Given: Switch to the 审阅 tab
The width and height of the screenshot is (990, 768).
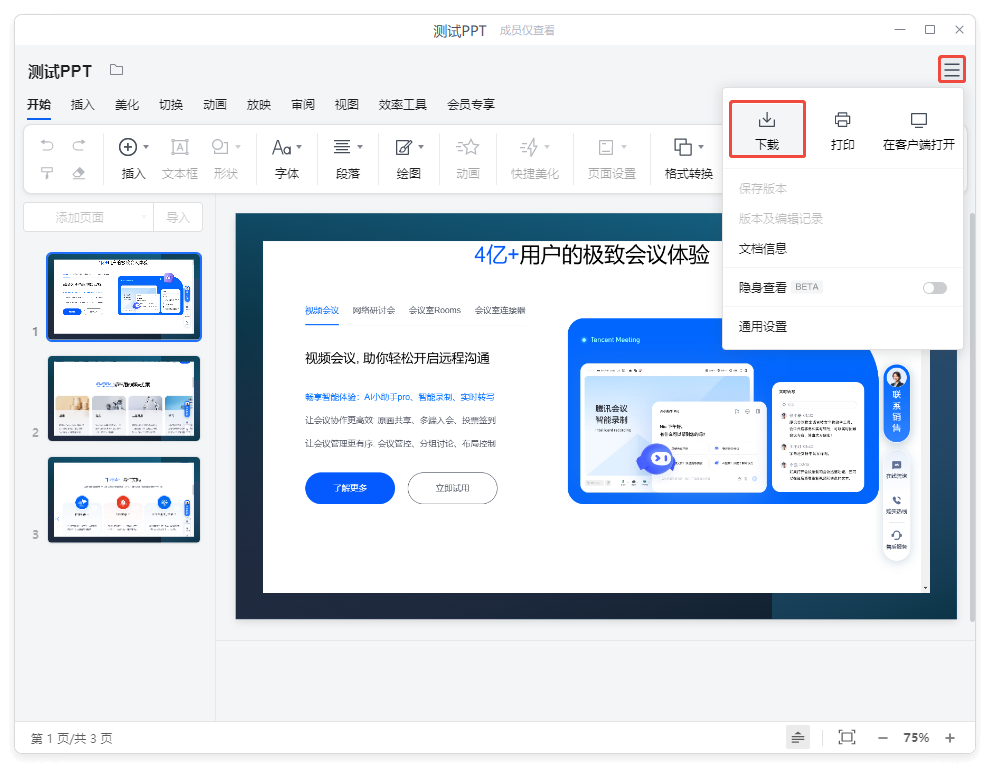Looking at the screenshot, I should 302,104.
